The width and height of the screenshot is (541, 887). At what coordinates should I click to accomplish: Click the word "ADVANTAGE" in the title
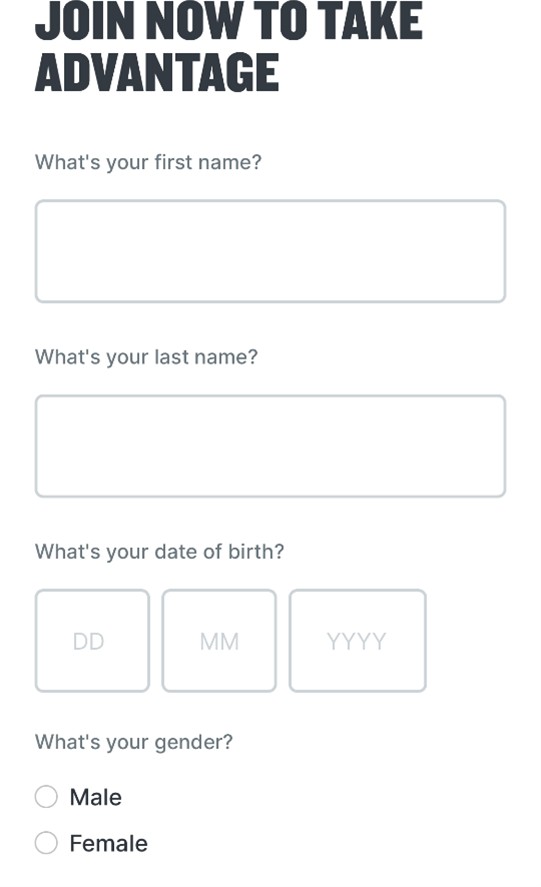(157, 72)
